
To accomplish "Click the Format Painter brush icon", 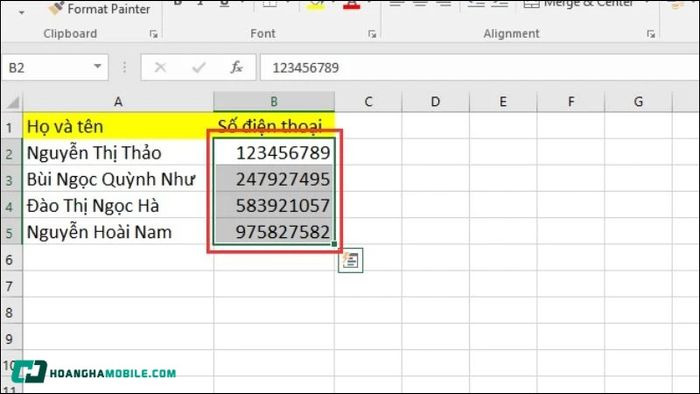I will pyautogui.click(x=56, y=8).
